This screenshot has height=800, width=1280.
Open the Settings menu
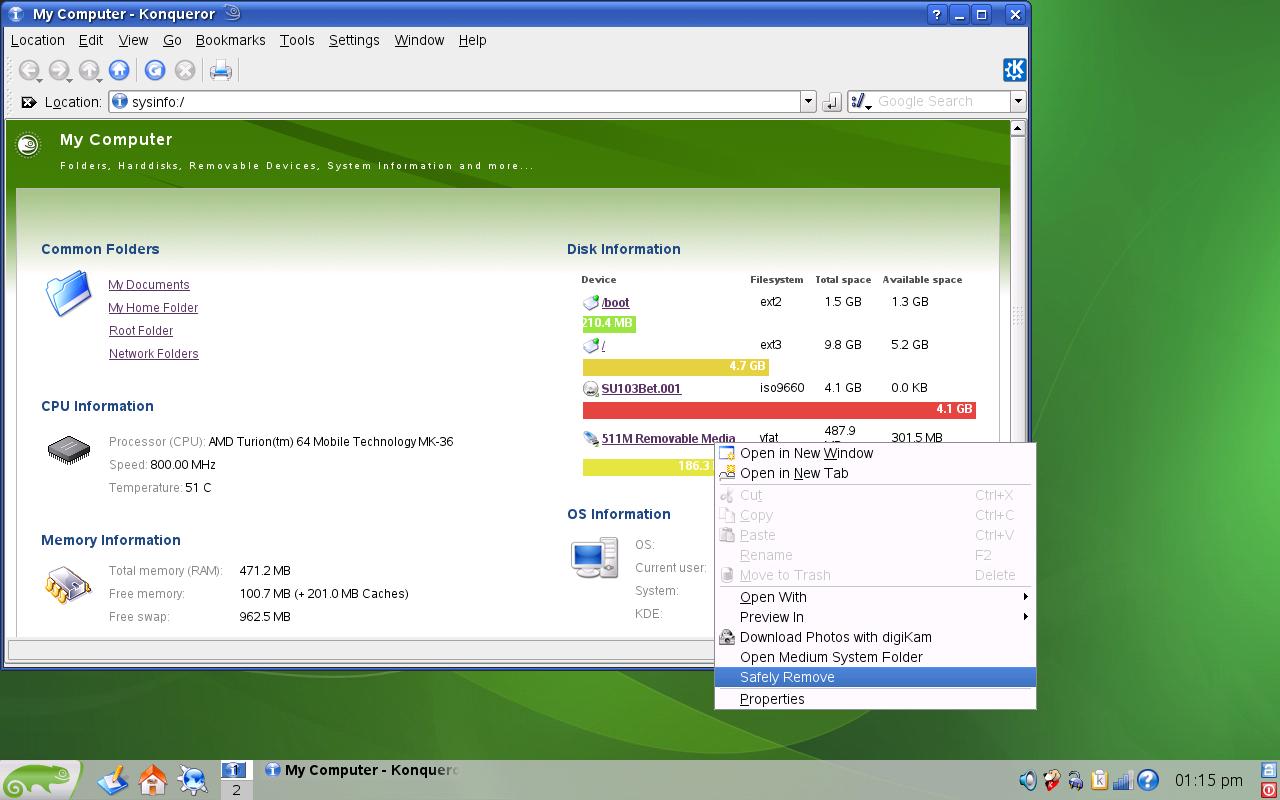(x=354, y=40)
